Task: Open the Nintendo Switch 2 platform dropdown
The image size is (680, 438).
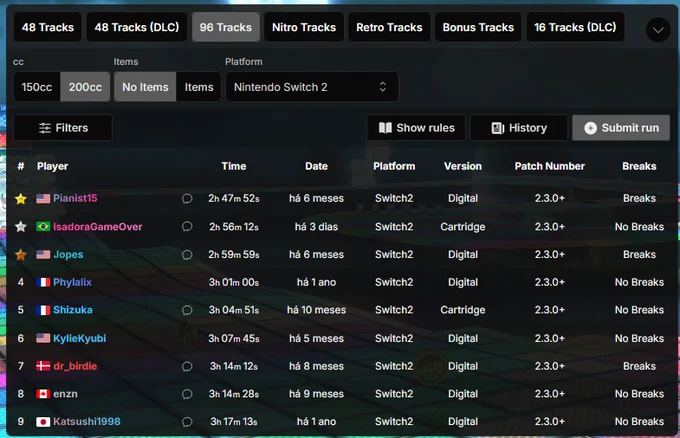Action: click(312, 87)
